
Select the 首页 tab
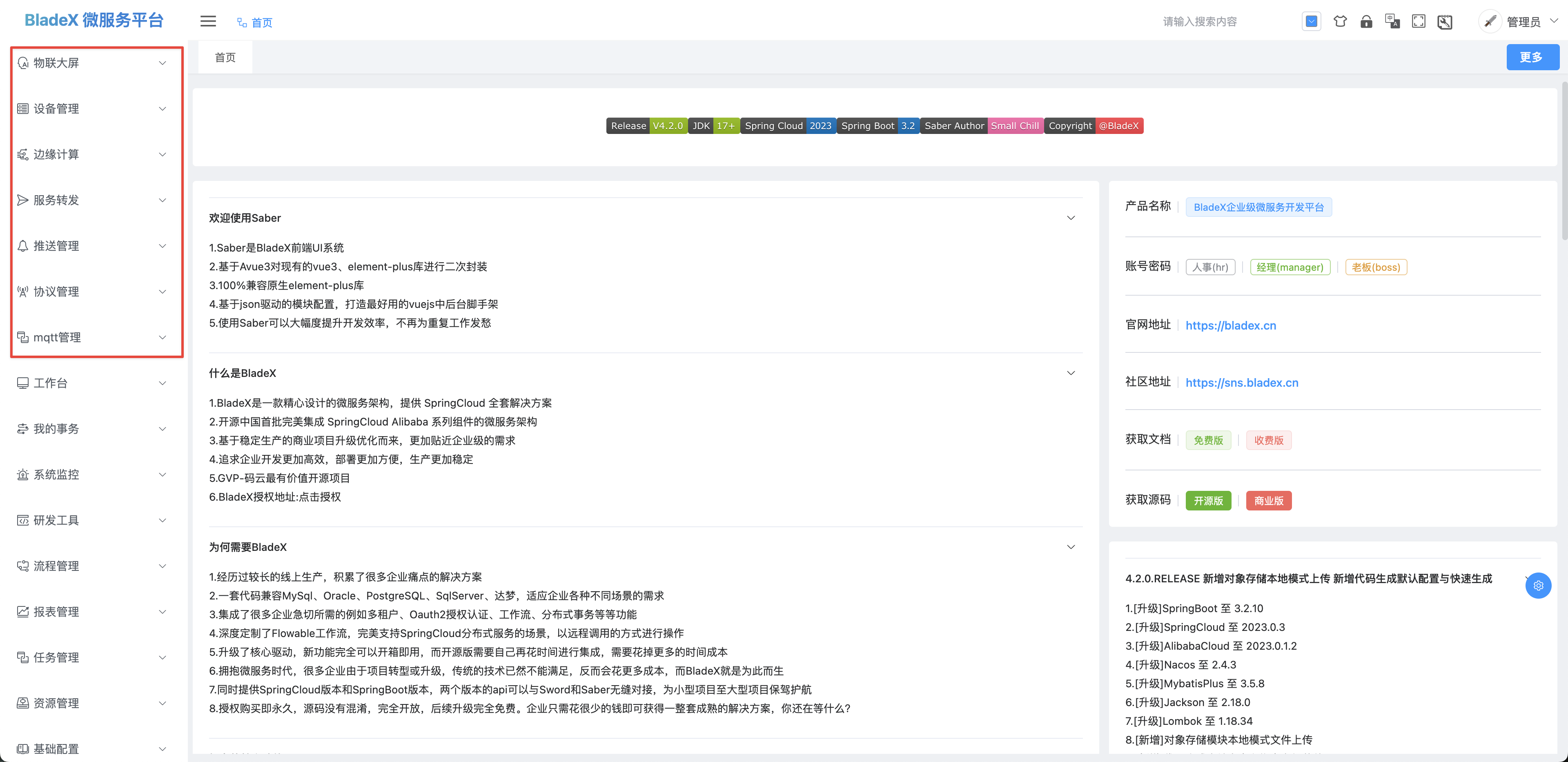pyautogui.click(x=225, y=57)
